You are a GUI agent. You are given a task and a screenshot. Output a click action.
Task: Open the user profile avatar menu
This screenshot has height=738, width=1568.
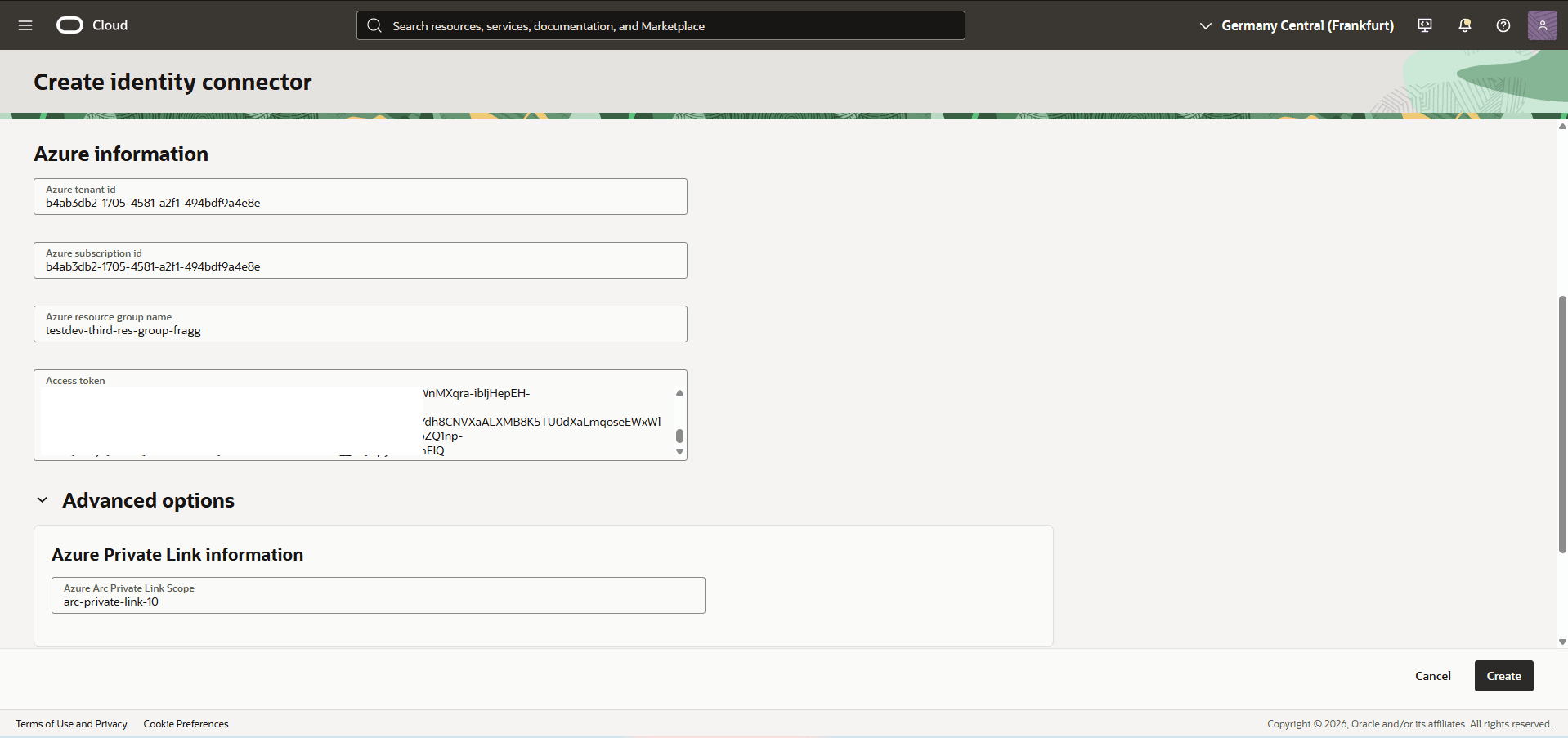coord(1542,25)
